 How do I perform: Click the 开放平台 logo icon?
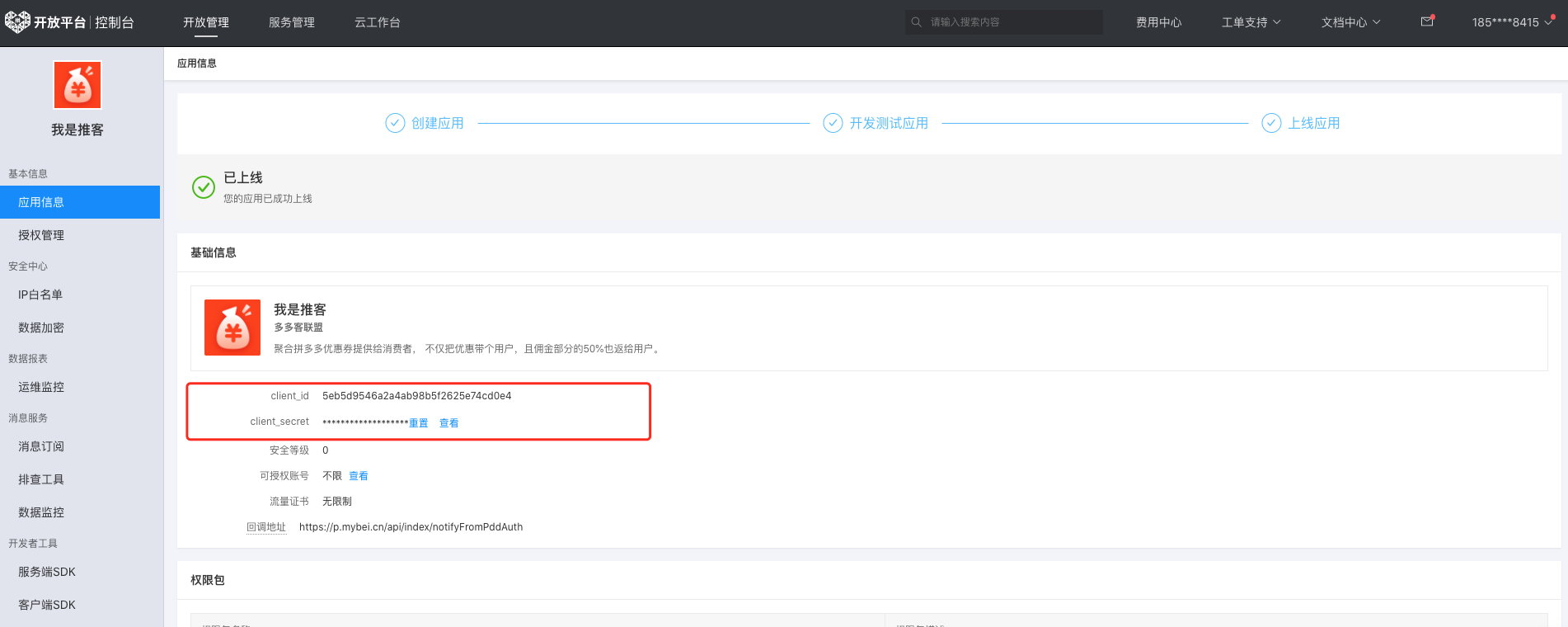pos(17,22)
